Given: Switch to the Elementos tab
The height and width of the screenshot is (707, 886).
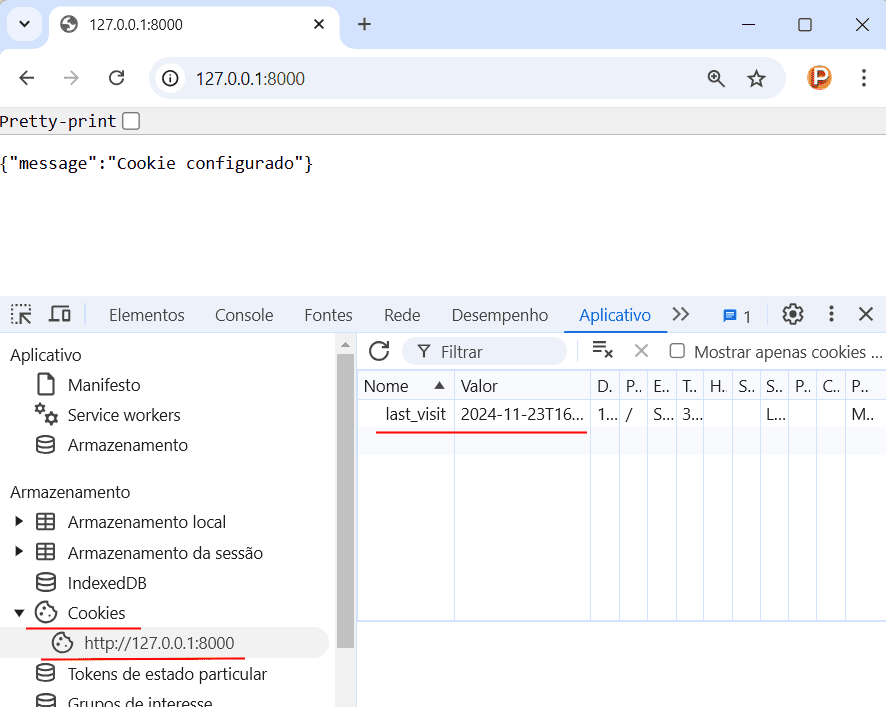Looking at the screenshot, I should tap(147, 315).
